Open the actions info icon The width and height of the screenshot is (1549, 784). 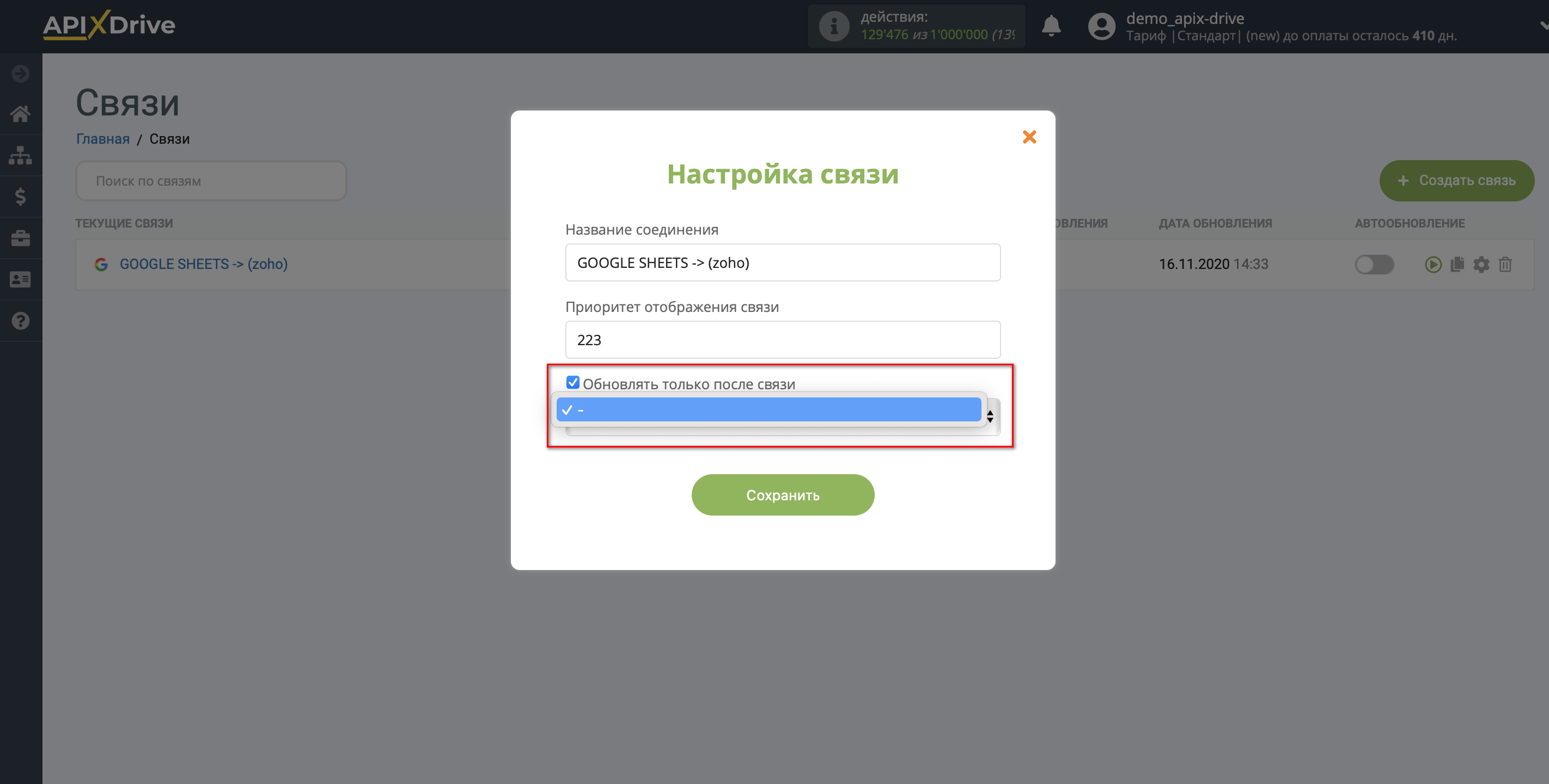point(833,27)
